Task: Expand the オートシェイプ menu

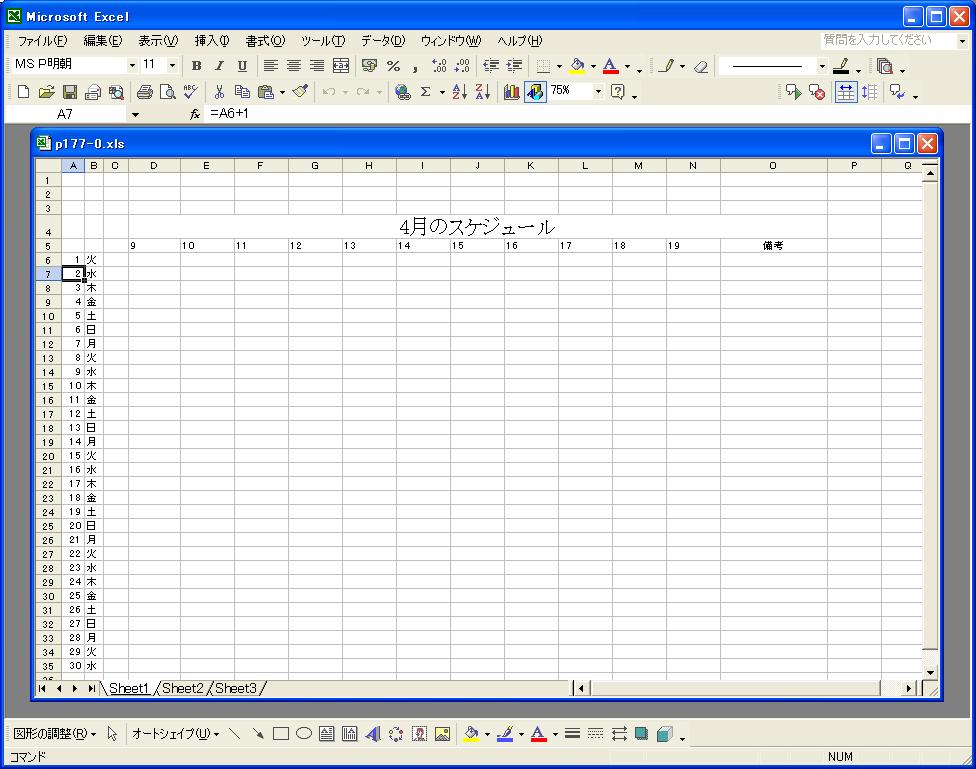Action: 176,734
